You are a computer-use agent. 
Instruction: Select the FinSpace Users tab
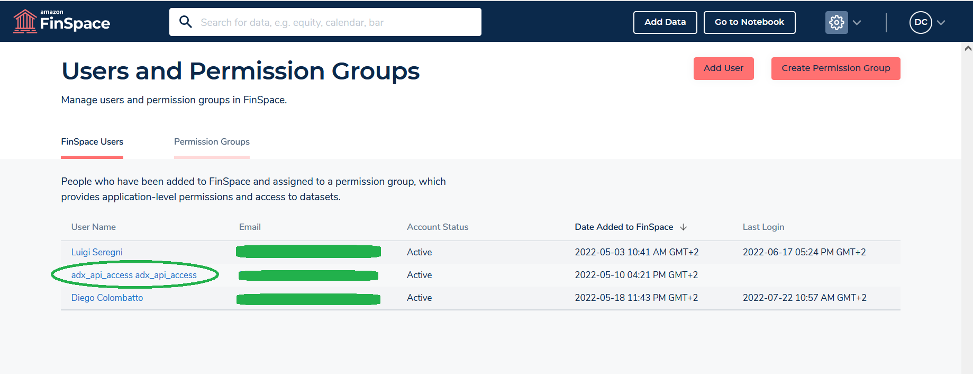tap(92, 142)
